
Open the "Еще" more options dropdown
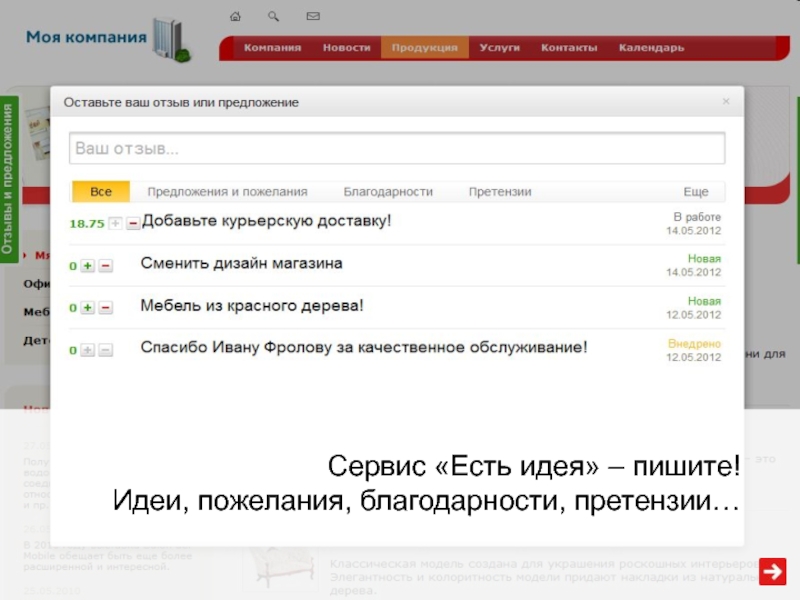tap(696, 192)
